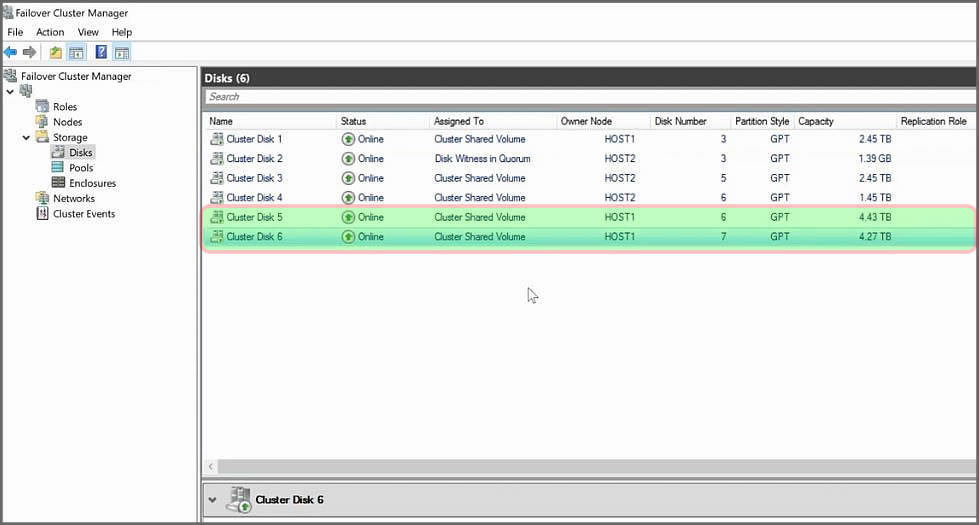
Task: Click 'Disk Witness in Quorum' cell
Action: point(483,159)
